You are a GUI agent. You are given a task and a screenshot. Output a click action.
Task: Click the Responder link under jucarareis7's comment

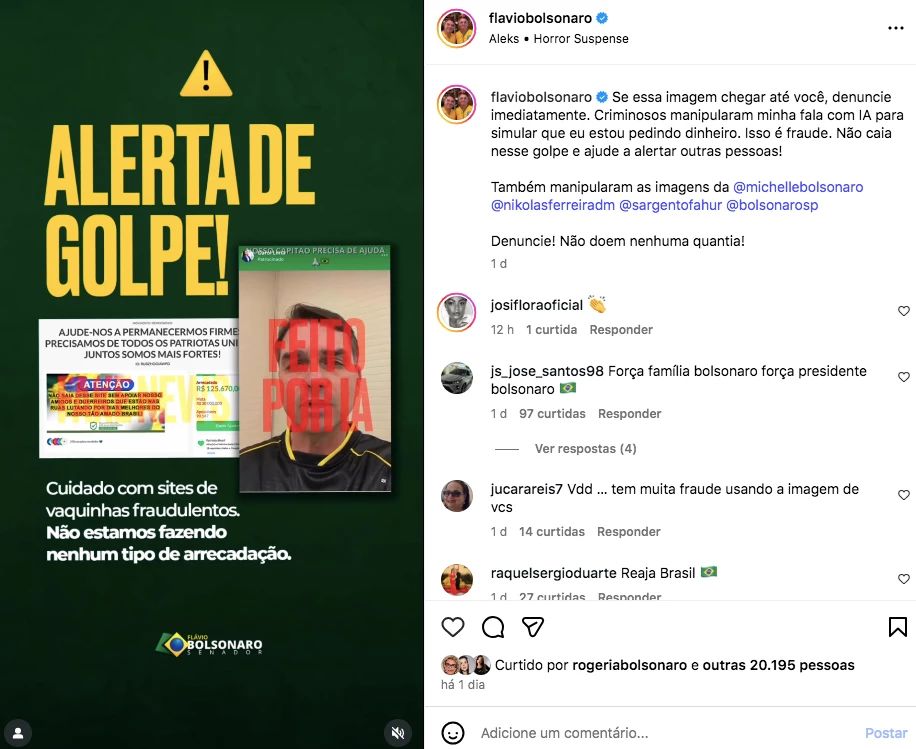pyautogui.click(x=629, y=532)
